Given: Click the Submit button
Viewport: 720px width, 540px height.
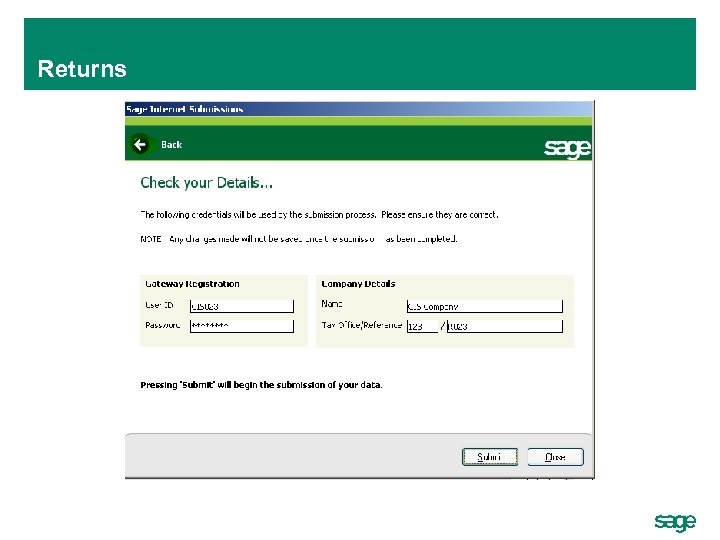Looking at the screenshot, I should tap(489, 457).
